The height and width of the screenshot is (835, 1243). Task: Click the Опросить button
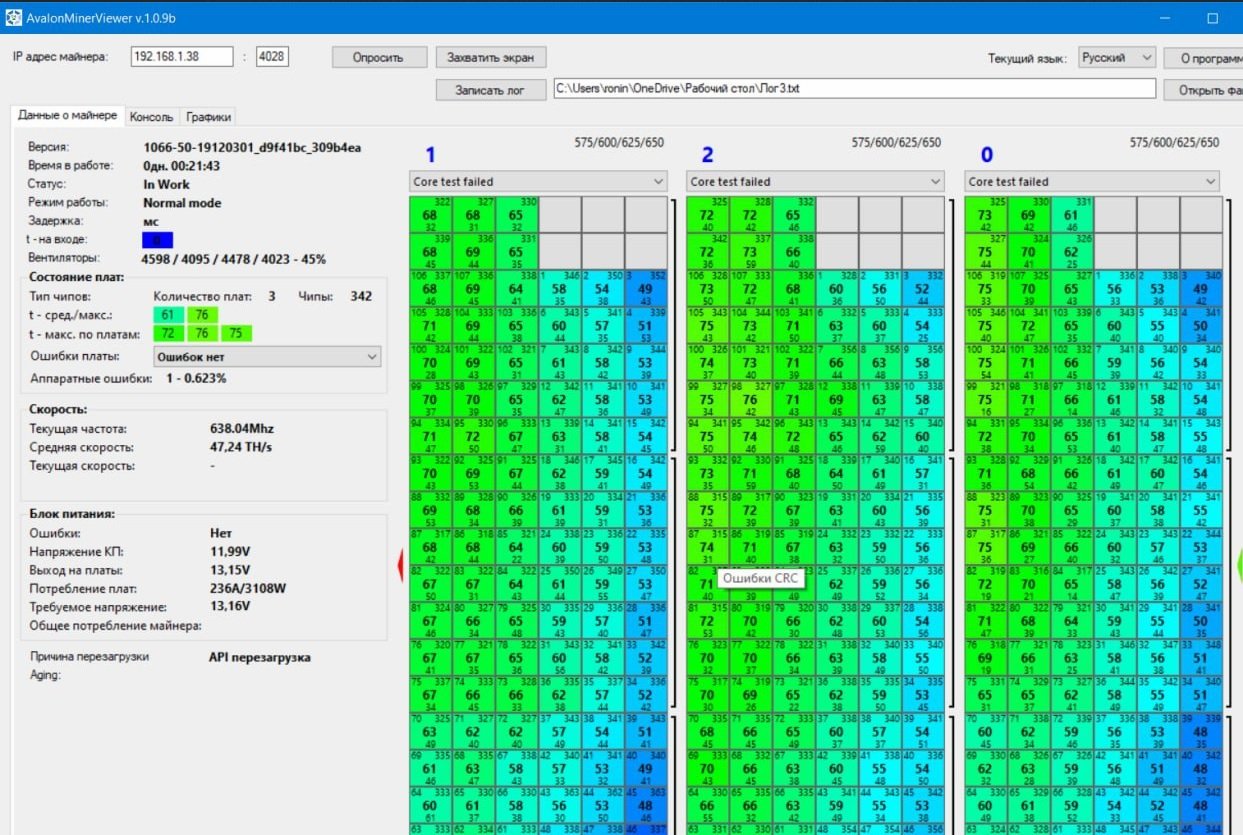point(379,57)
